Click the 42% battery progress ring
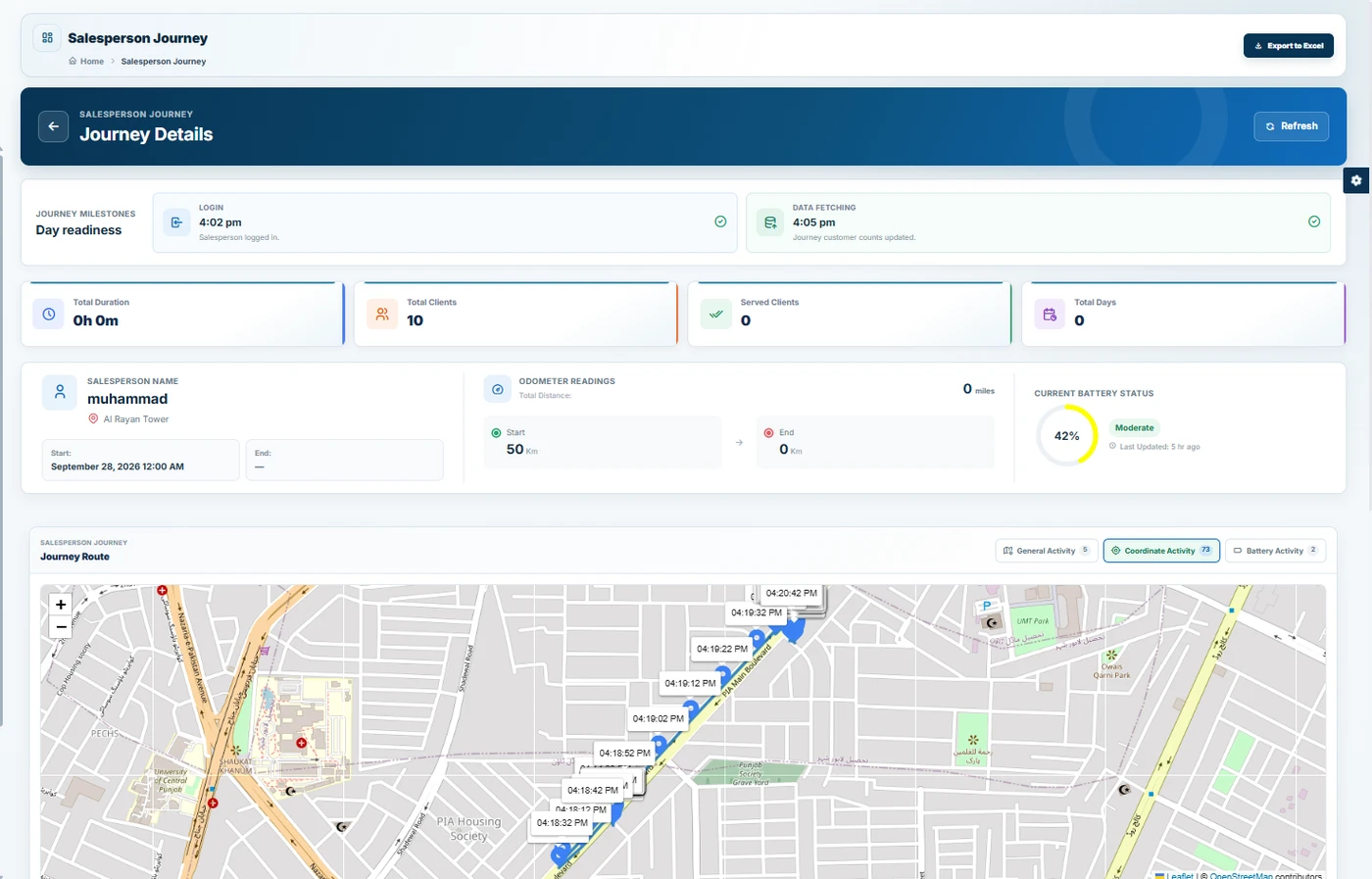The height and width of the screenshot is (879, 1372). [x=1067, y=435]
